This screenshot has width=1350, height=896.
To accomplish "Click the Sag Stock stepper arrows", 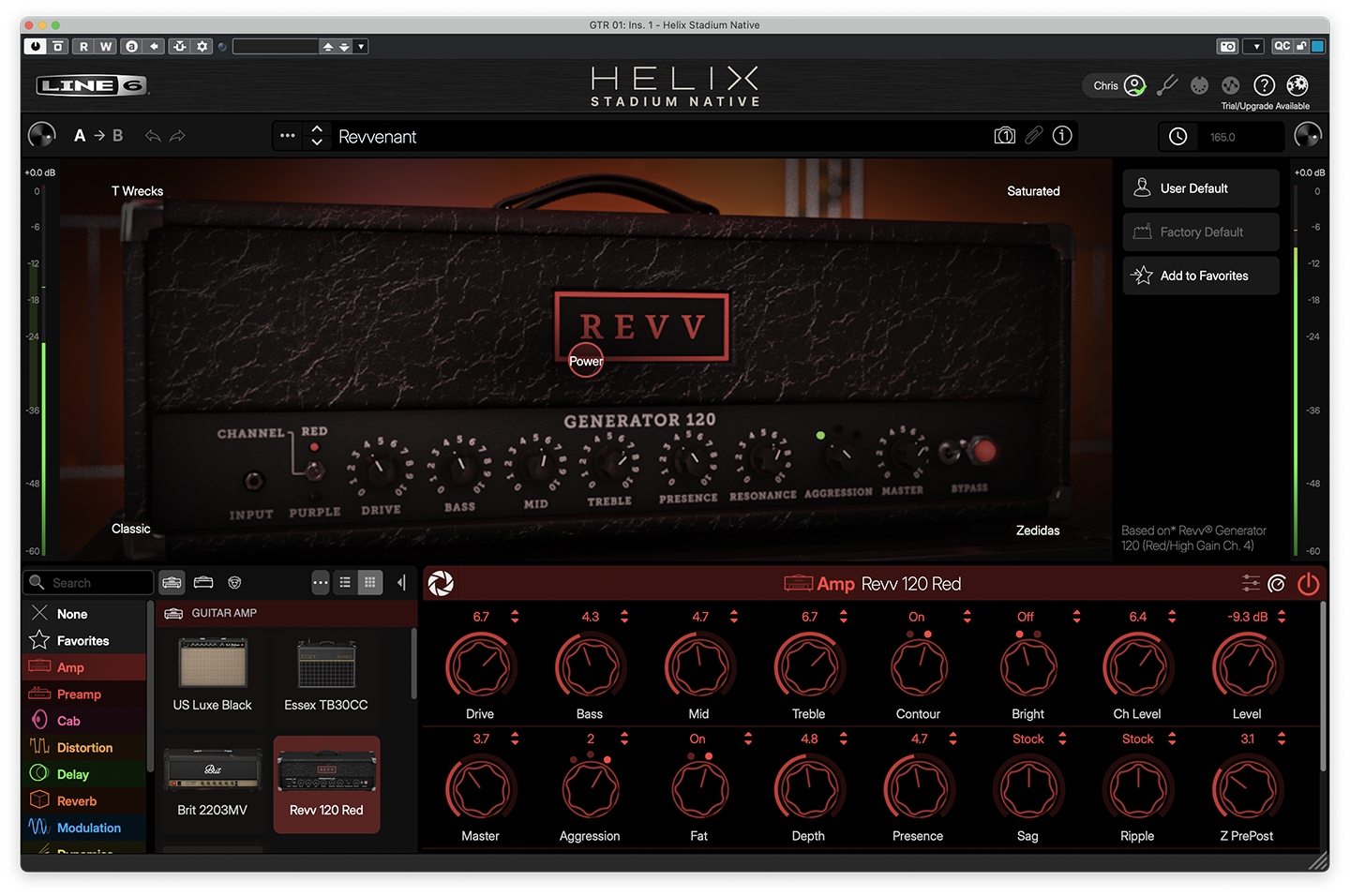I will (1062, 739).
